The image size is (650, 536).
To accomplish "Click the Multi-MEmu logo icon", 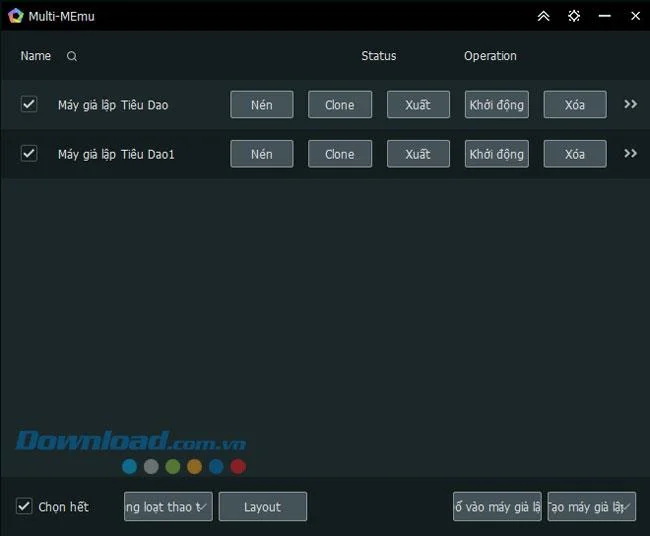I will click(16, 16).
